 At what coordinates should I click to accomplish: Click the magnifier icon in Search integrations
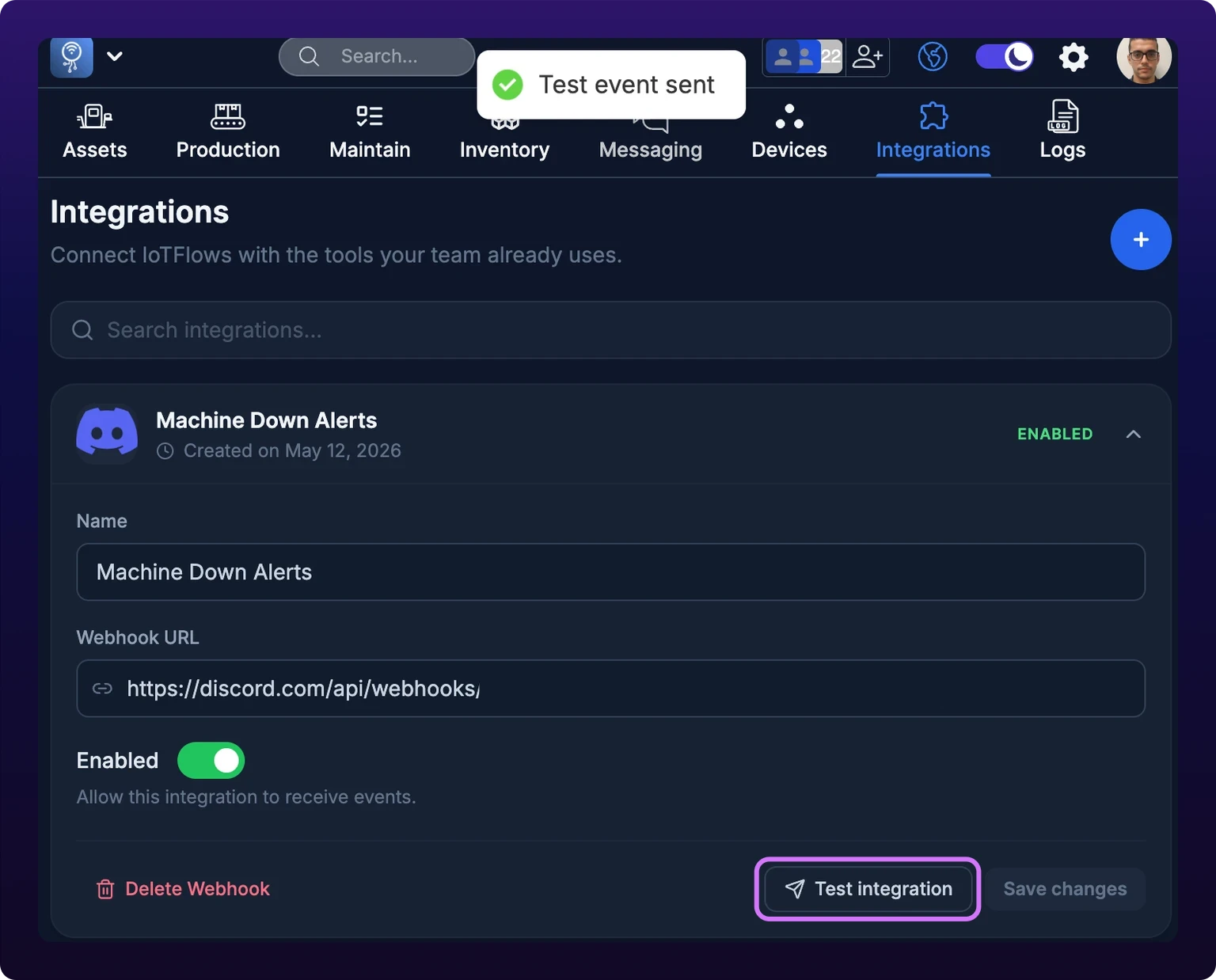pos(82,330)
